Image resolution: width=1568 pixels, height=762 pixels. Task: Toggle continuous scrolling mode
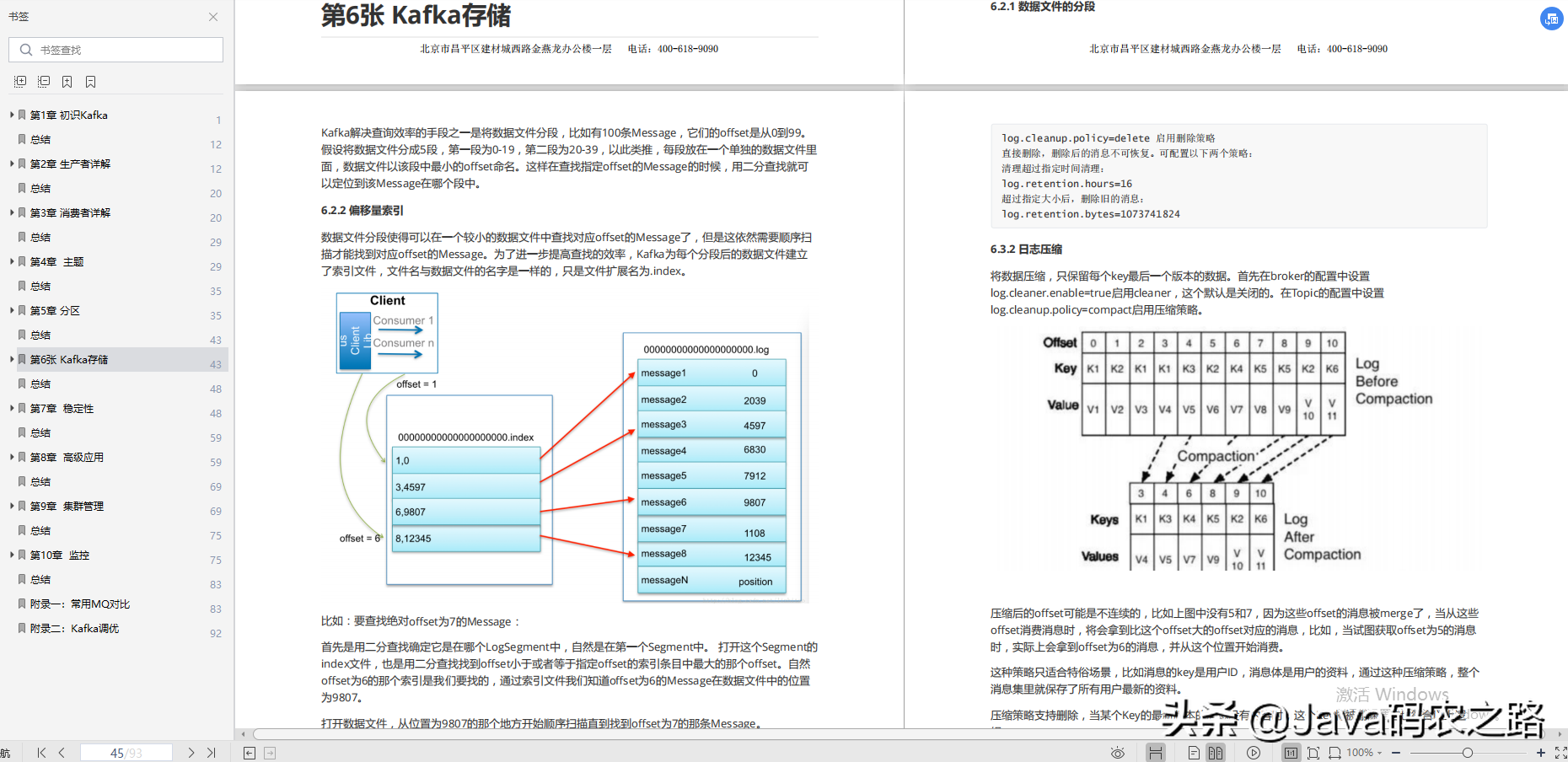click(x=1156, y=753)
